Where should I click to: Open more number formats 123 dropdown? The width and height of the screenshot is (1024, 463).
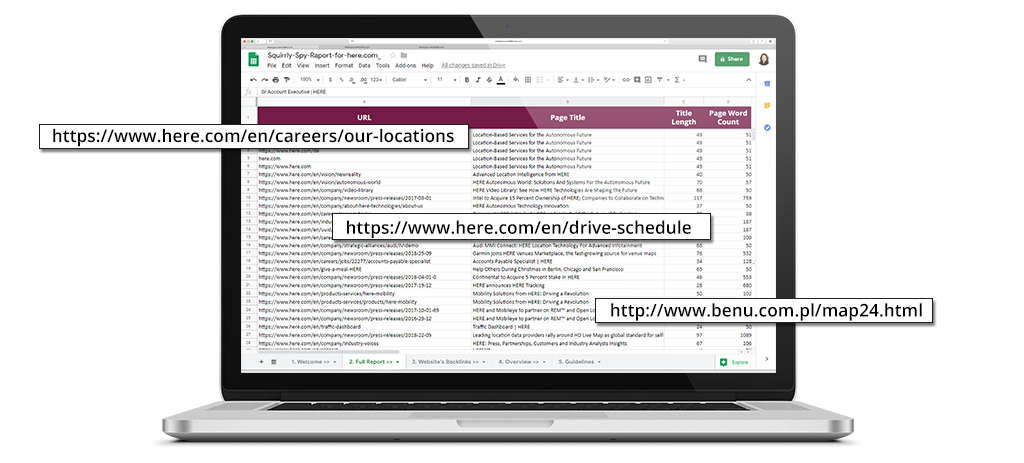(377, 80)
